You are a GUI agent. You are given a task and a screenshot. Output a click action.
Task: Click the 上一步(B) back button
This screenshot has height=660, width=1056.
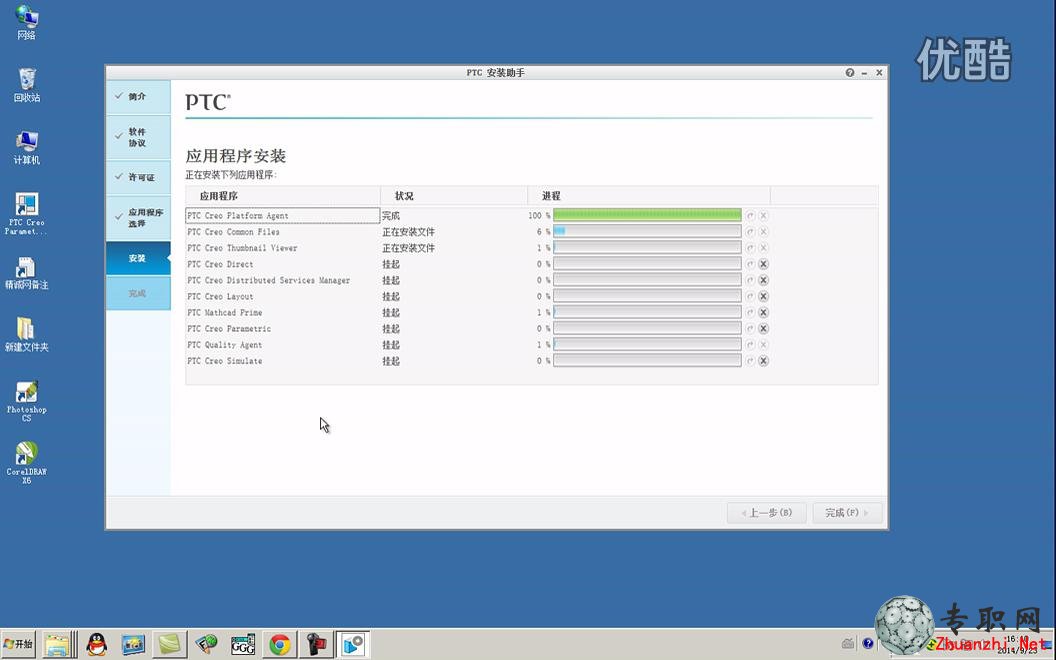pyautogui.click(x=766, y=513)
